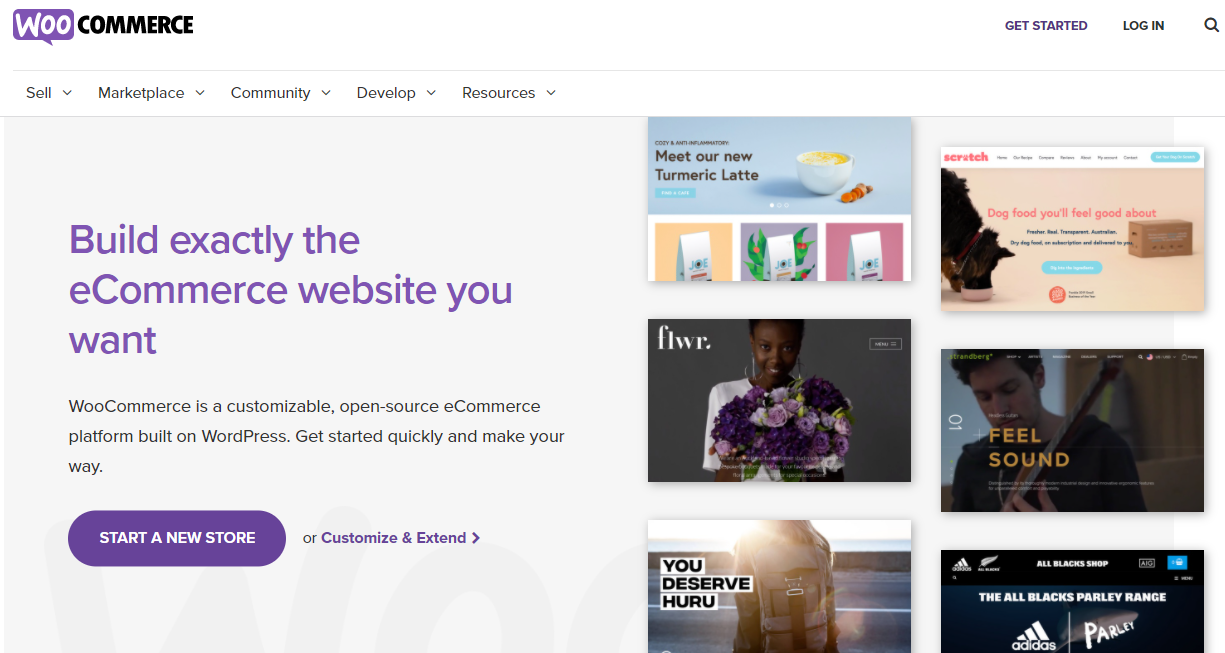Click the LOG IN link

(1143, 26)
